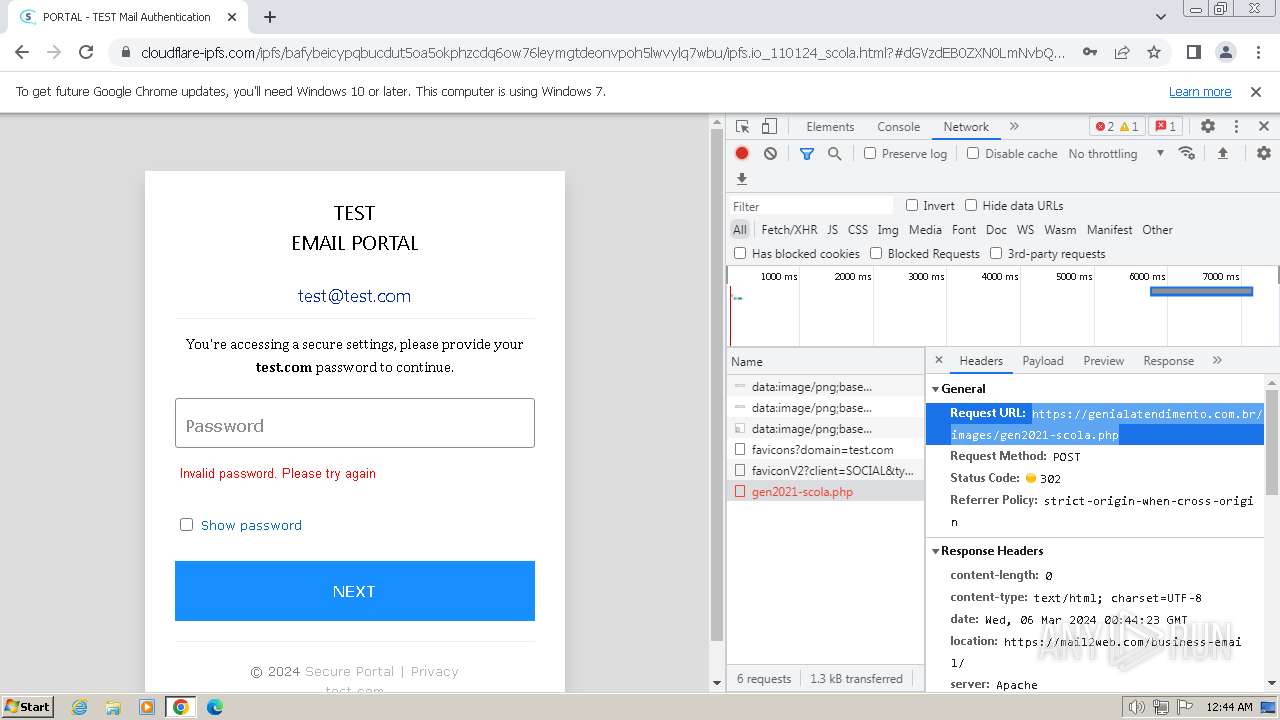This screenshot has width=1280, height=720.
Task: Filter requests by Fetch/XHR
Action: (789, 229)
